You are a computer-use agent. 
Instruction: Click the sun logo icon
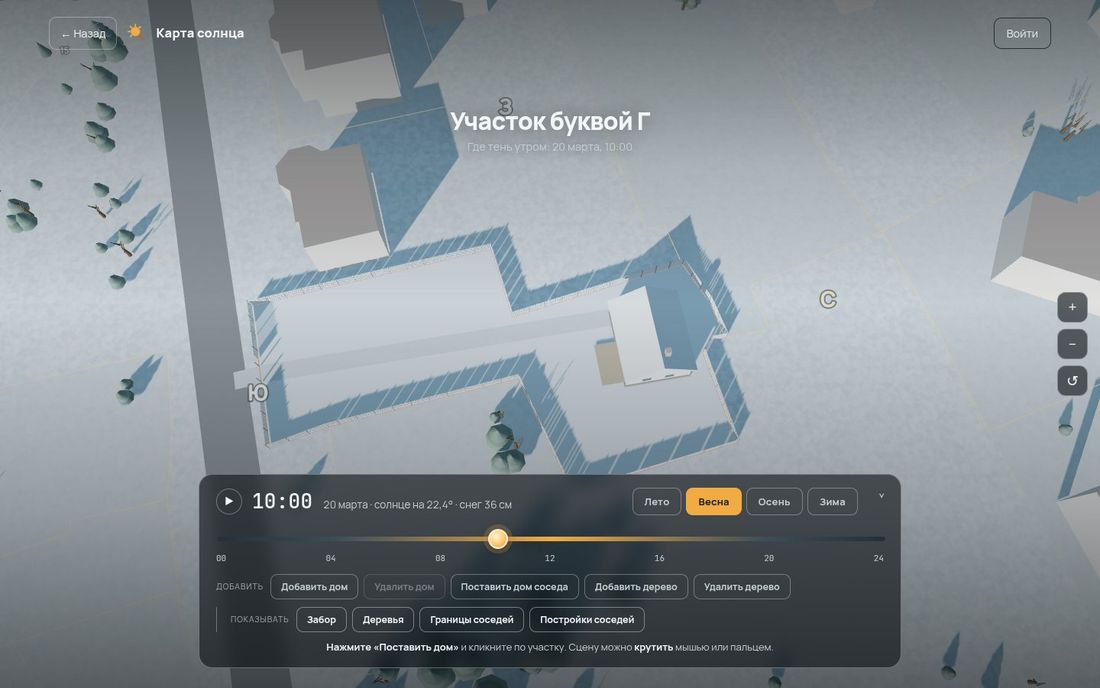(x=135, y=32)
